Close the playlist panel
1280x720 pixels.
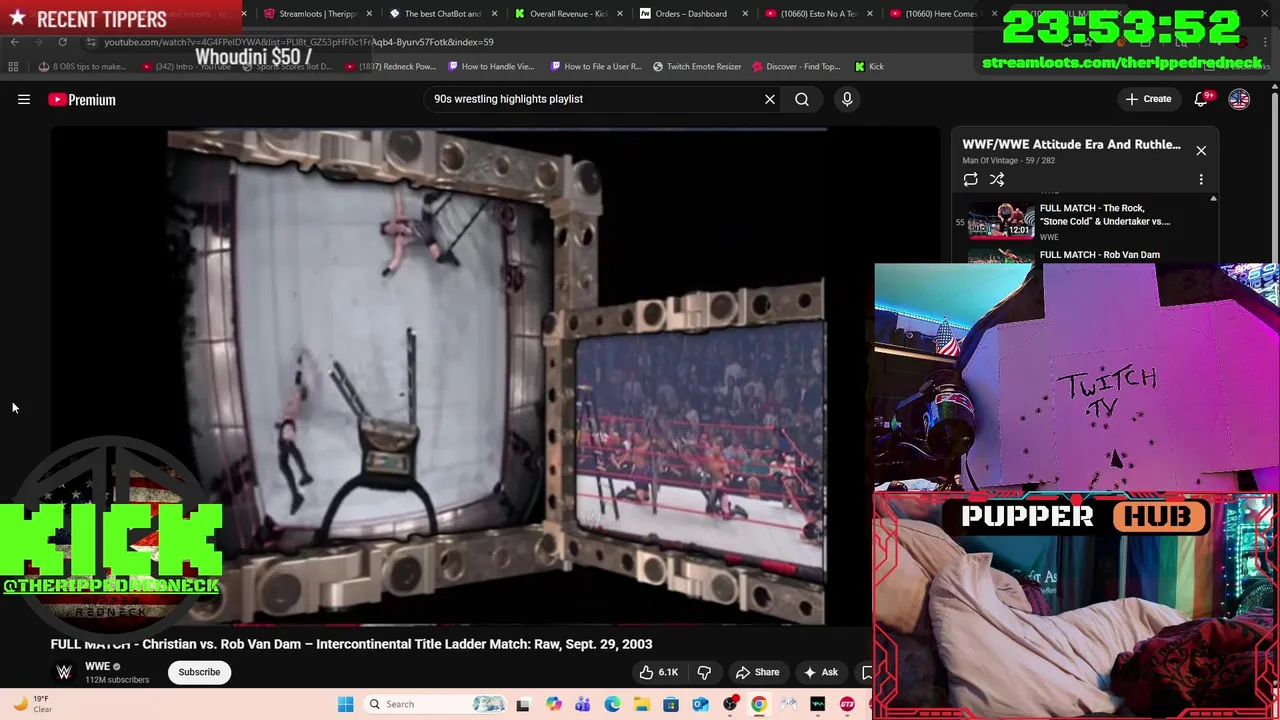tap(1201, 151)
